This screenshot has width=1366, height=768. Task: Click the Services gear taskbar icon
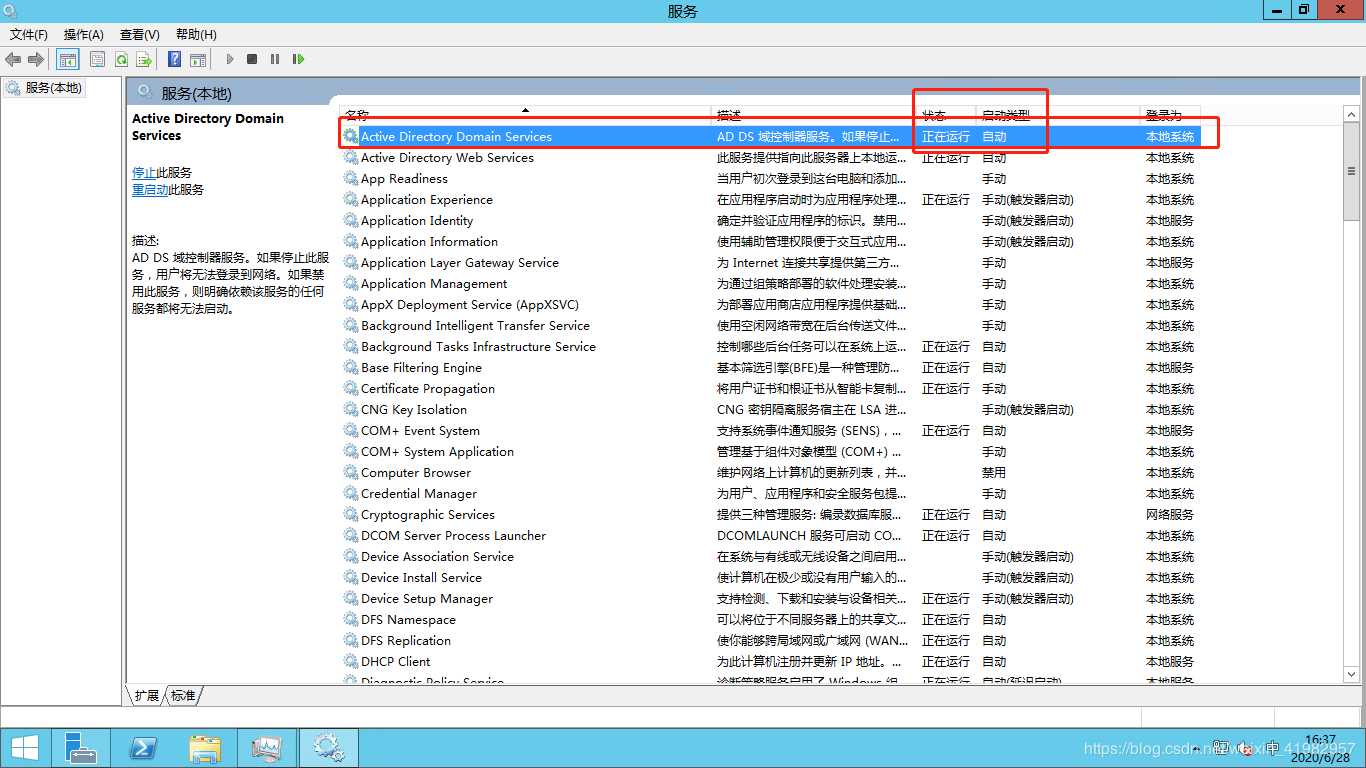click(329, 748)
